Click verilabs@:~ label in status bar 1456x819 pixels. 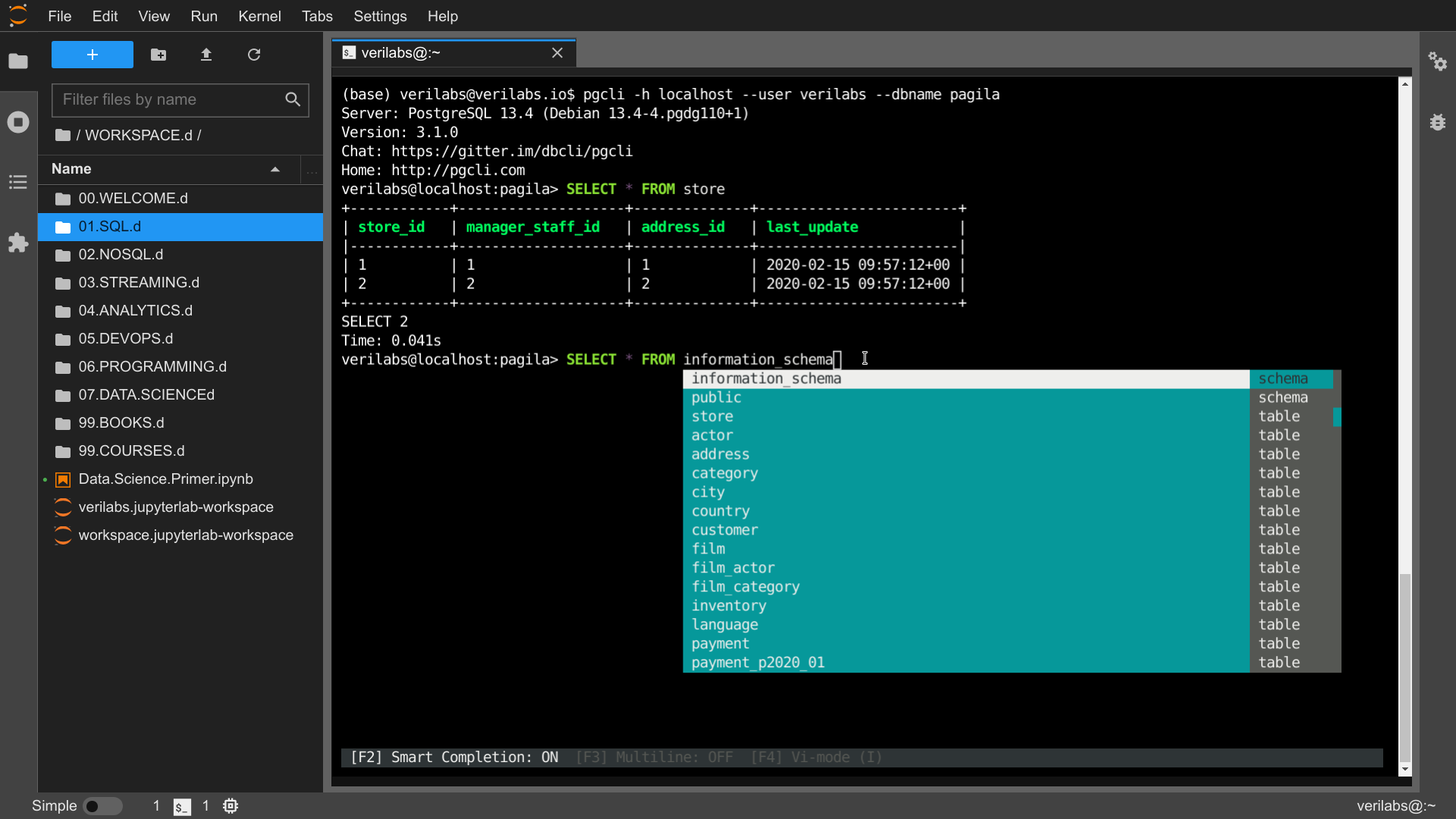point(1396,806)
